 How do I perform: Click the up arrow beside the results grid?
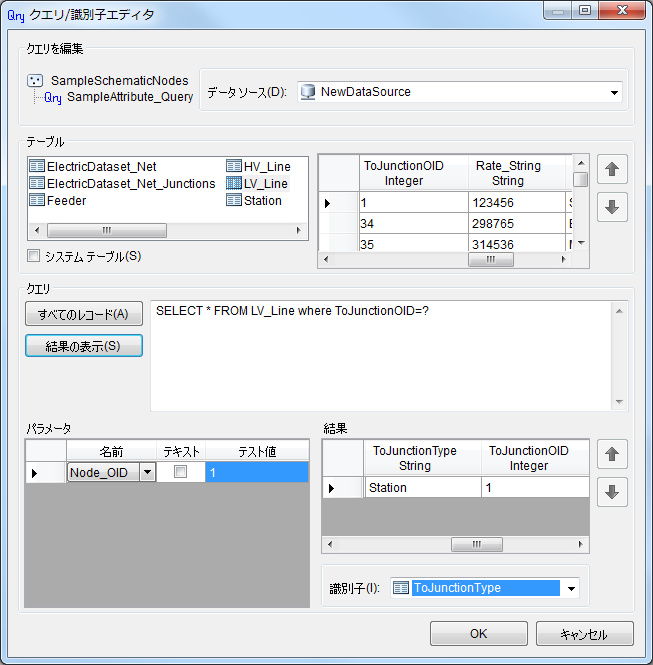(612, 455)
